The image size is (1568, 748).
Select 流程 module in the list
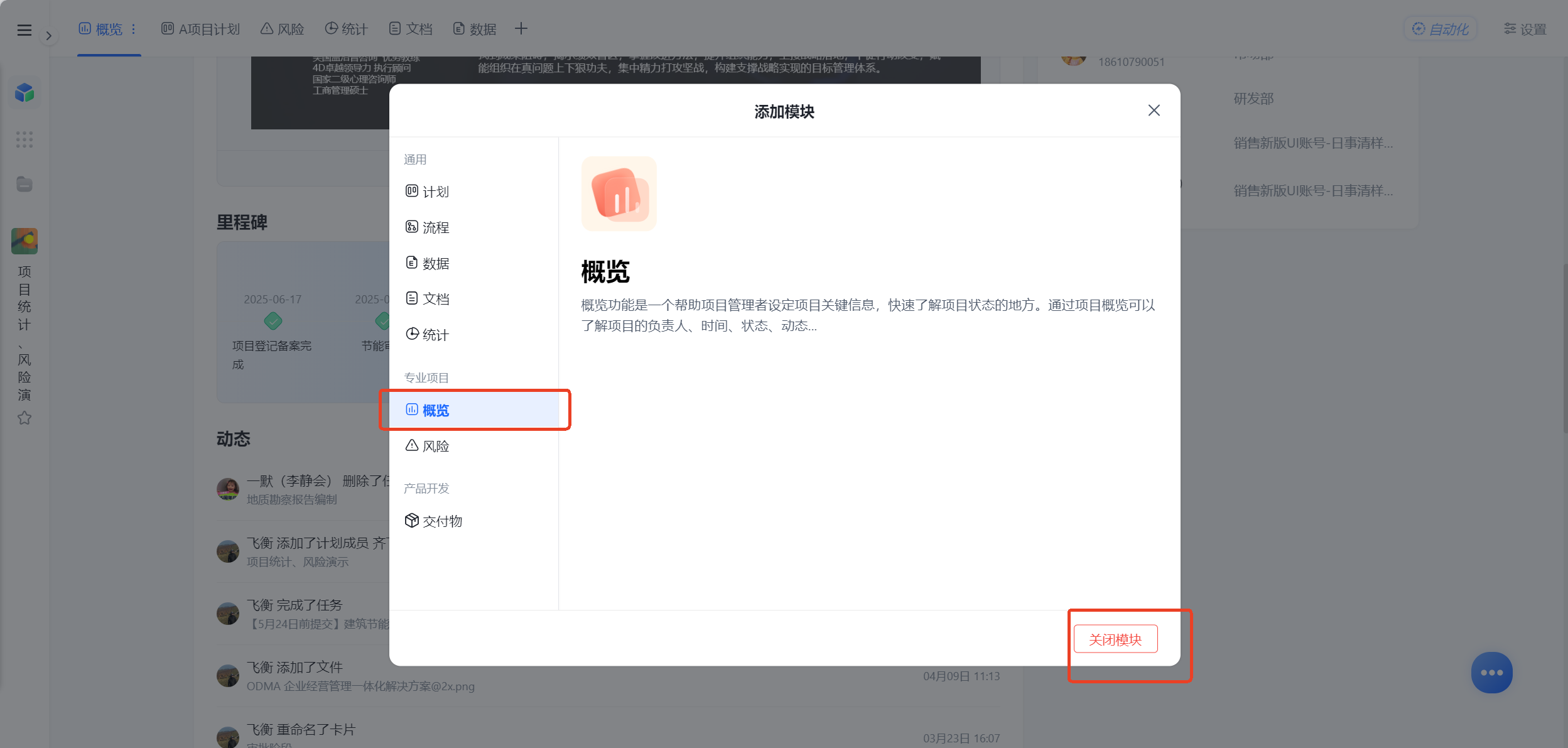click(x=473, y=227)
